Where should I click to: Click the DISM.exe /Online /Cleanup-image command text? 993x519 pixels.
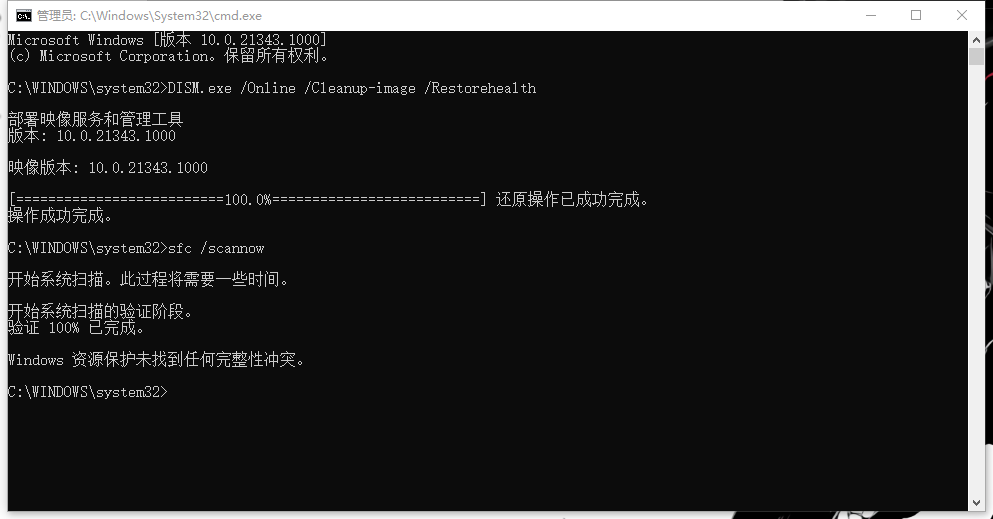coord(291,88)
